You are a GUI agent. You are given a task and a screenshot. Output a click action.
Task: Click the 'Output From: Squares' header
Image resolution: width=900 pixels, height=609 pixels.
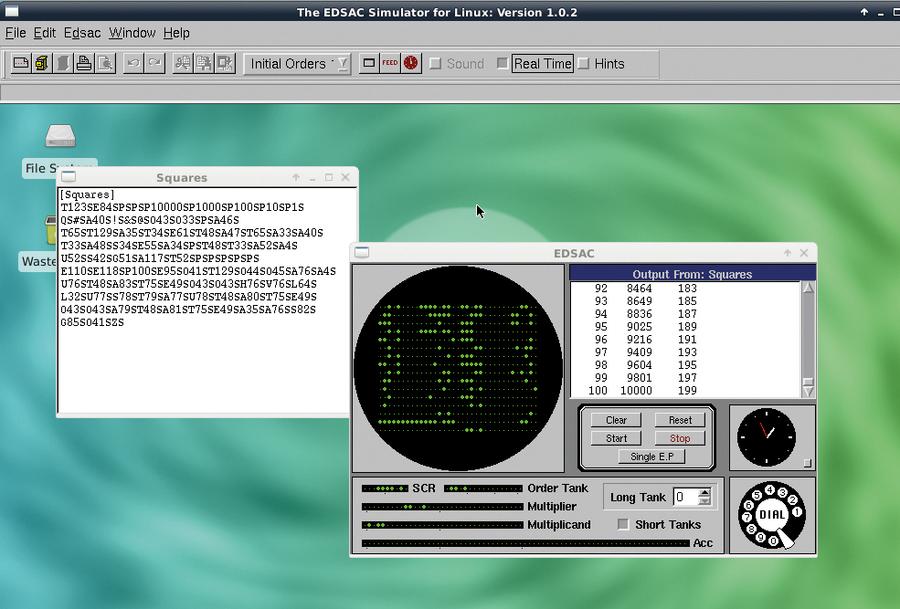(692, 274)
